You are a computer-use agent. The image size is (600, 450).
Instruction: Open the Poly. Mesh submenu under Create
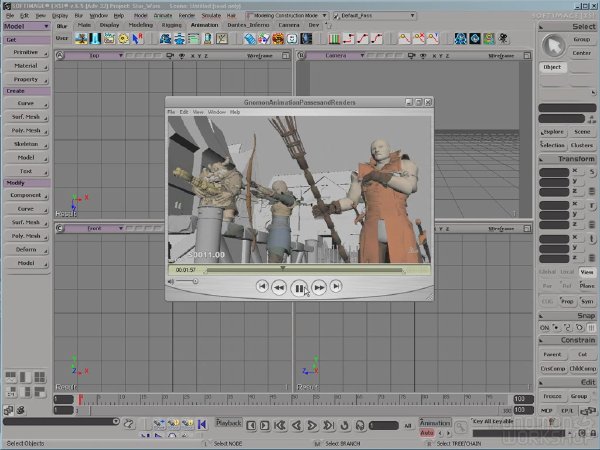point(26,131)
